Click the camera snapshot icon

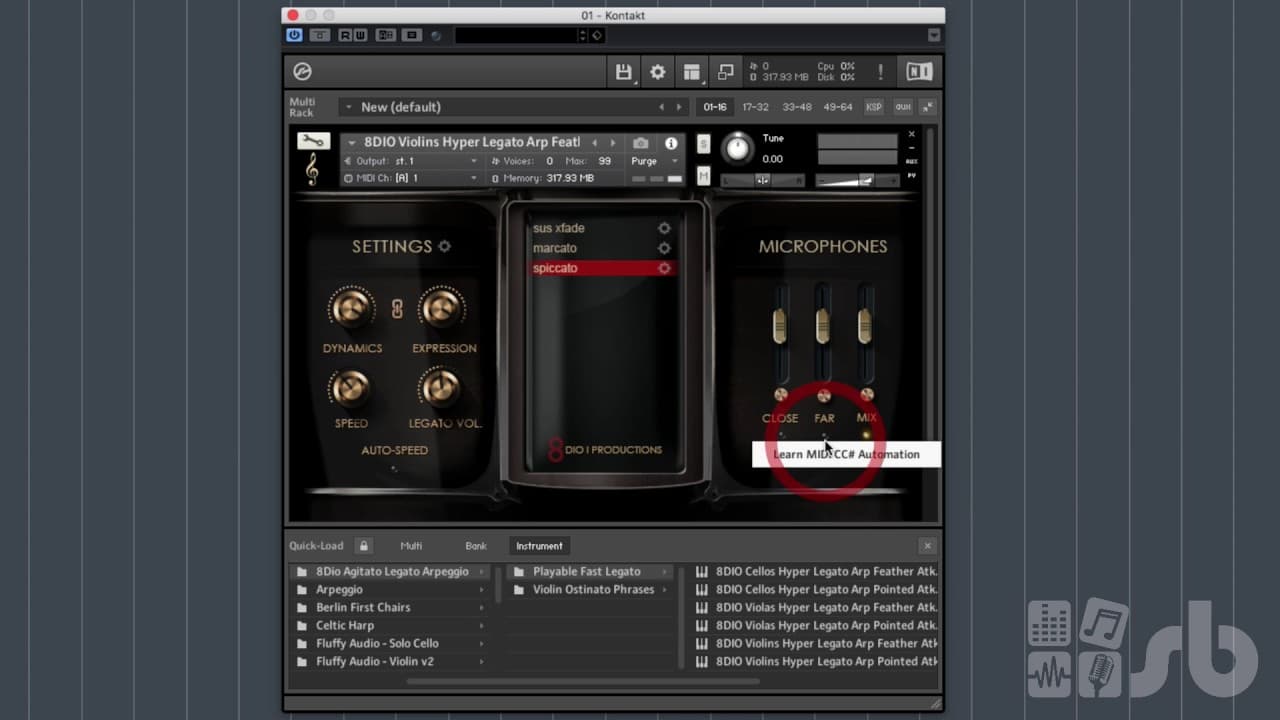pos(641,143)
